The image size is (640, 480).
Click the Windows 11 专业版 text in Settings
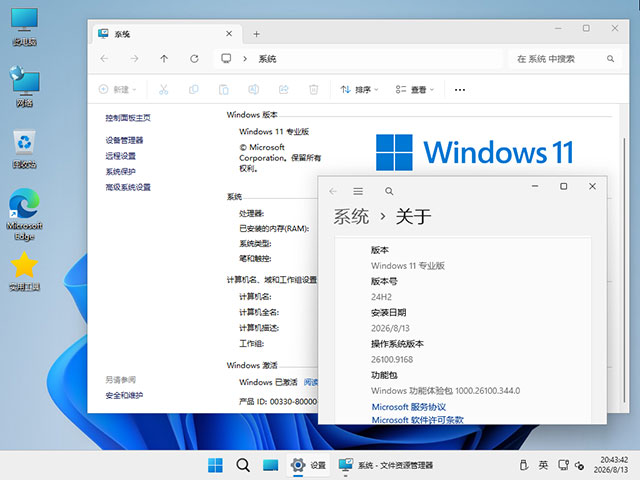(407, 266)
